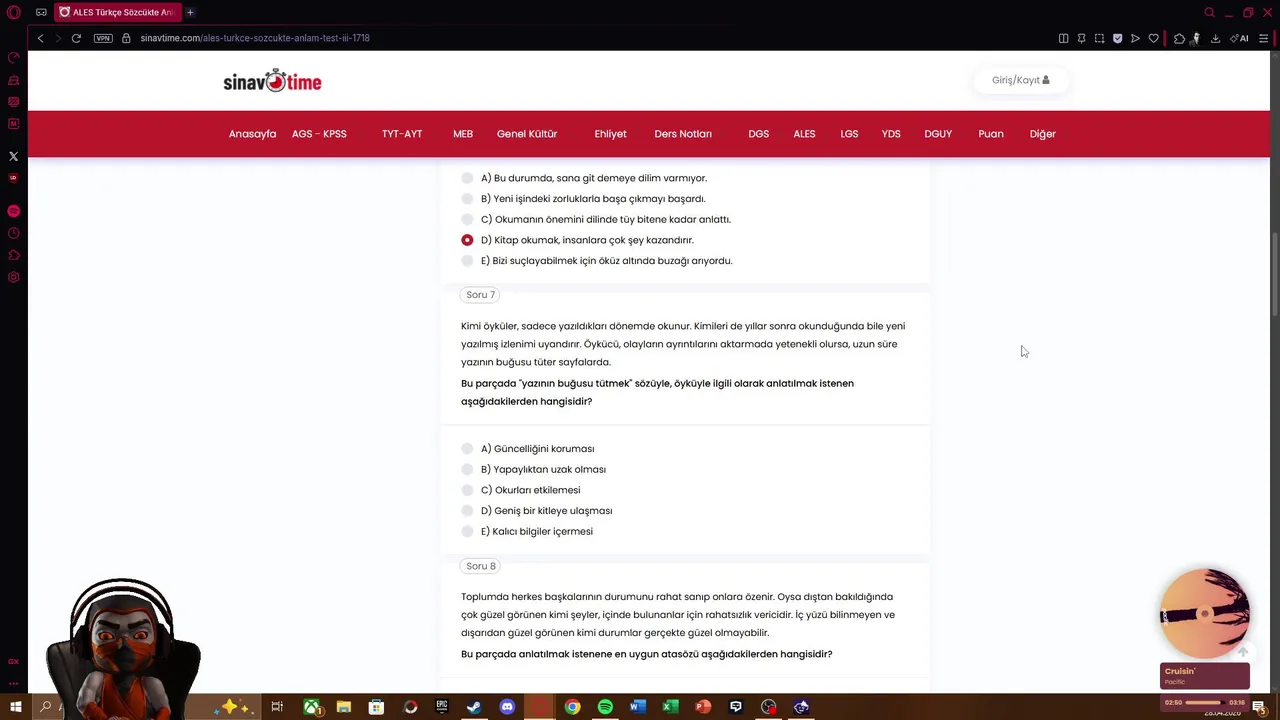Screen dimensions: 1280x720
Task: Open the snapshot capture icon
Action: click(1099, 38)
